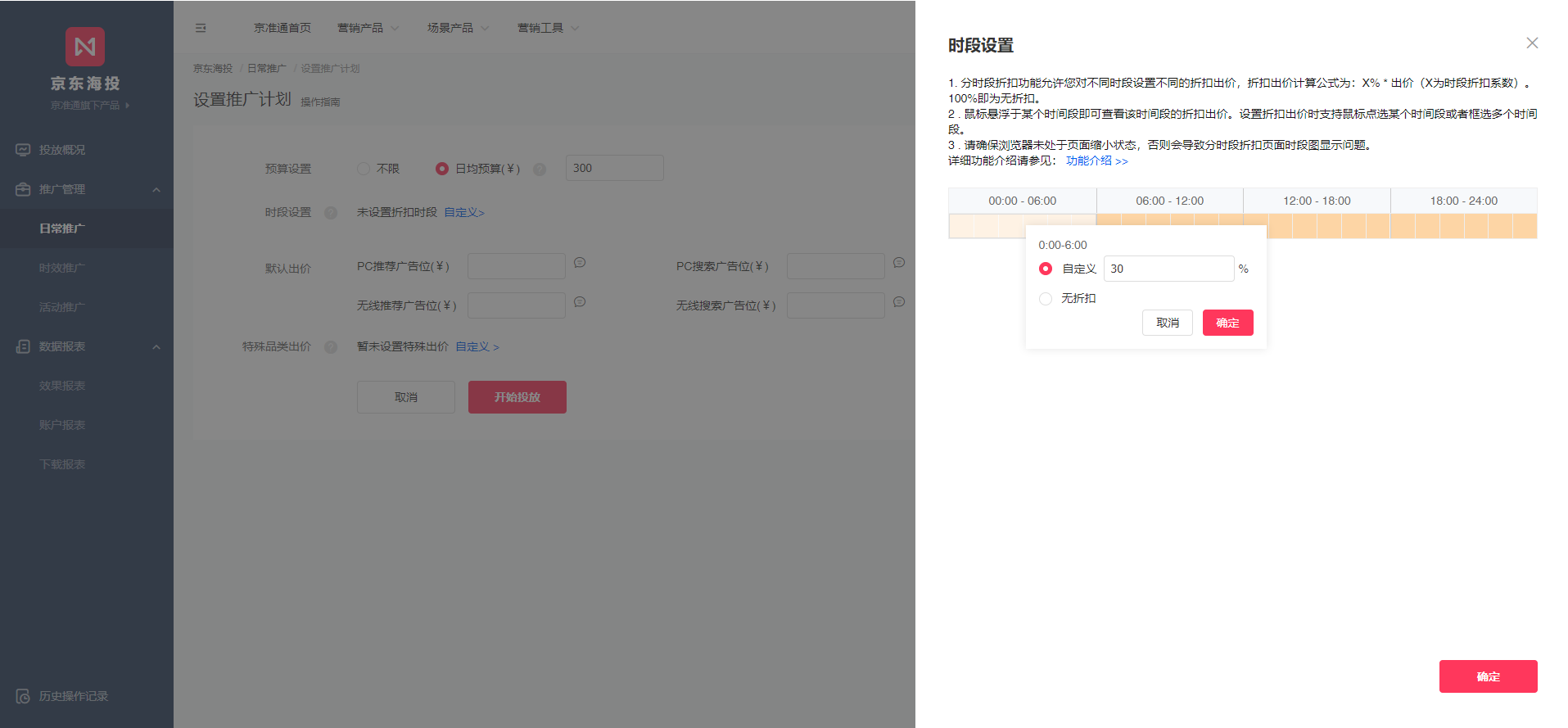
Task: Click 取消 in the discount popup
Action: (1168, 323)
